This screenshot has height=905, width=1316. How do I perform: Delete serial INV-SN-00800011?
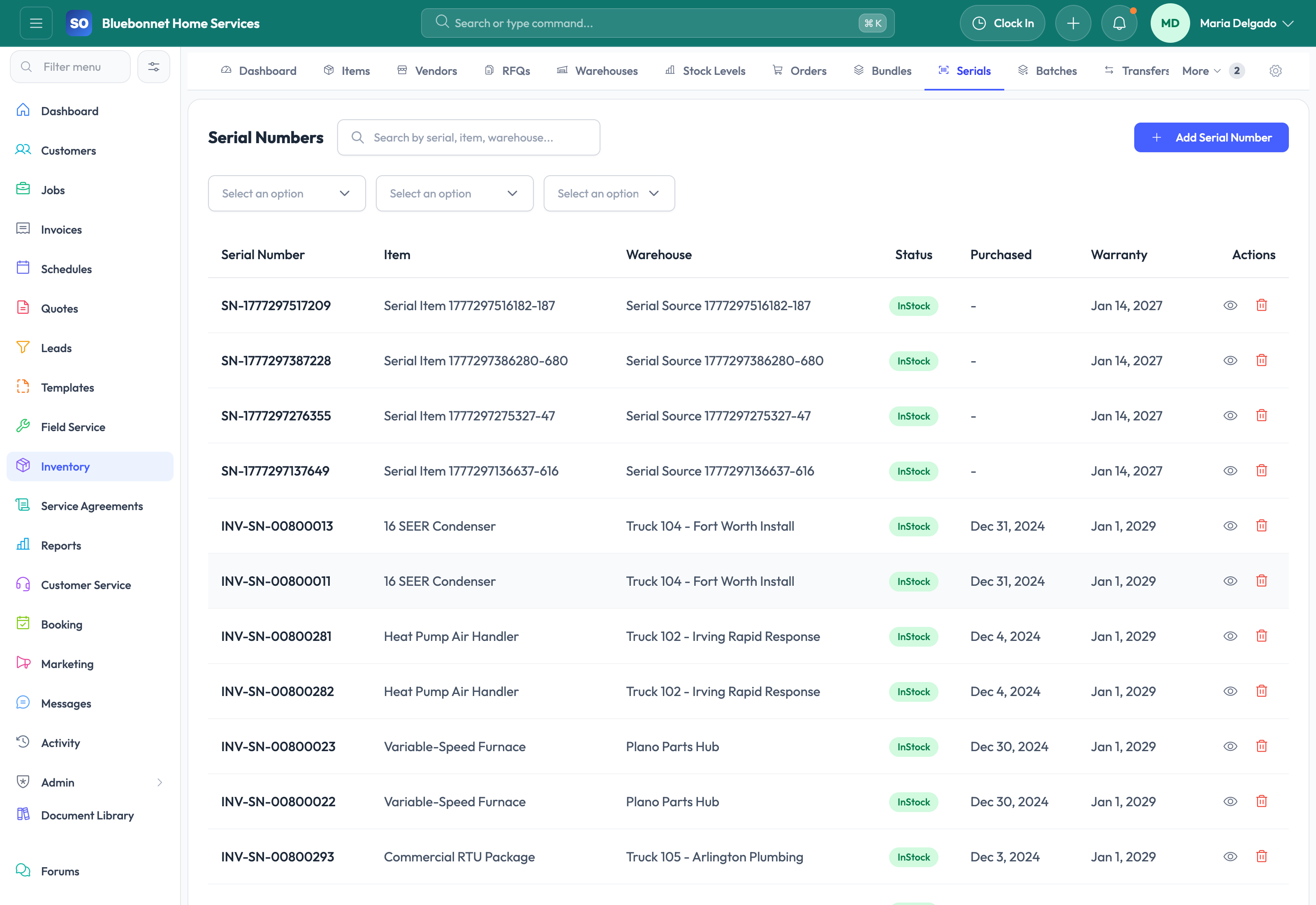pos(1262,581)
